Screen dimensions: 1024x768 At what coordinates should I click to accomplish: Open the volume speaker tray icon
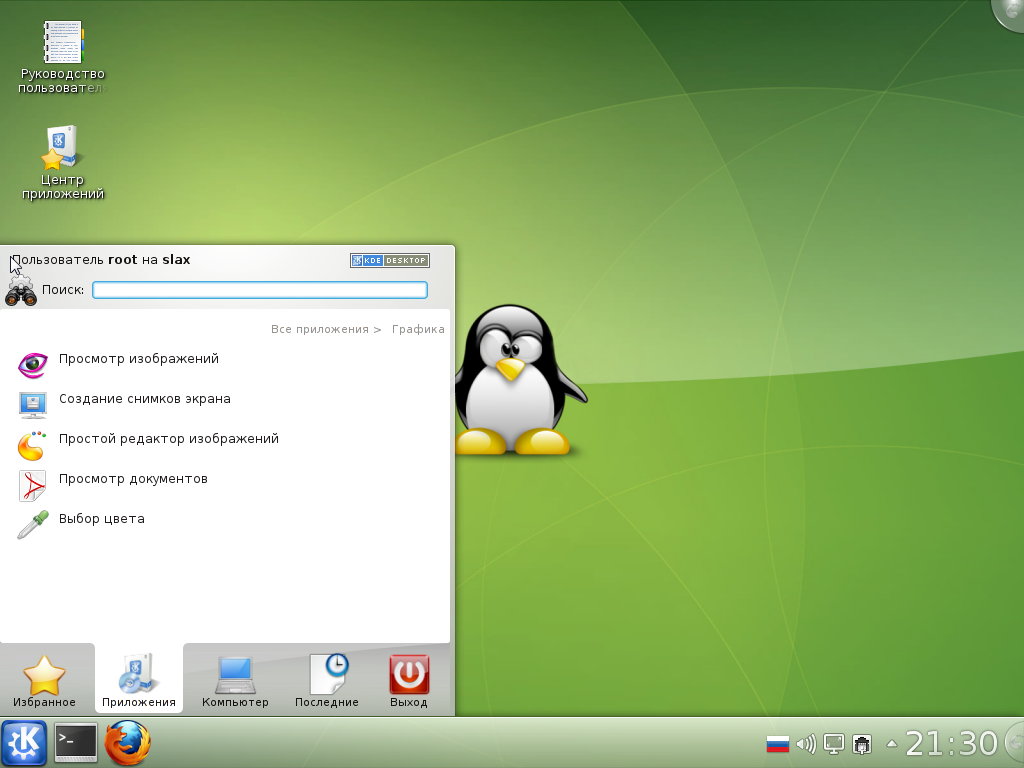tap(807, 744)
